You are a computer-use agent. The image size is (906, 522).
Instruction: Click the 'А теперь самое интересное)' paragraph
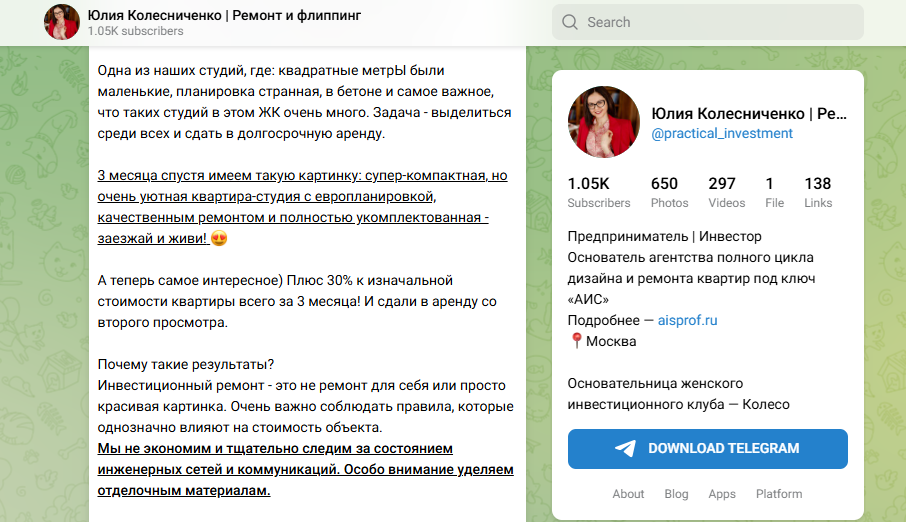pyautogui.click(x=297, y=301)
